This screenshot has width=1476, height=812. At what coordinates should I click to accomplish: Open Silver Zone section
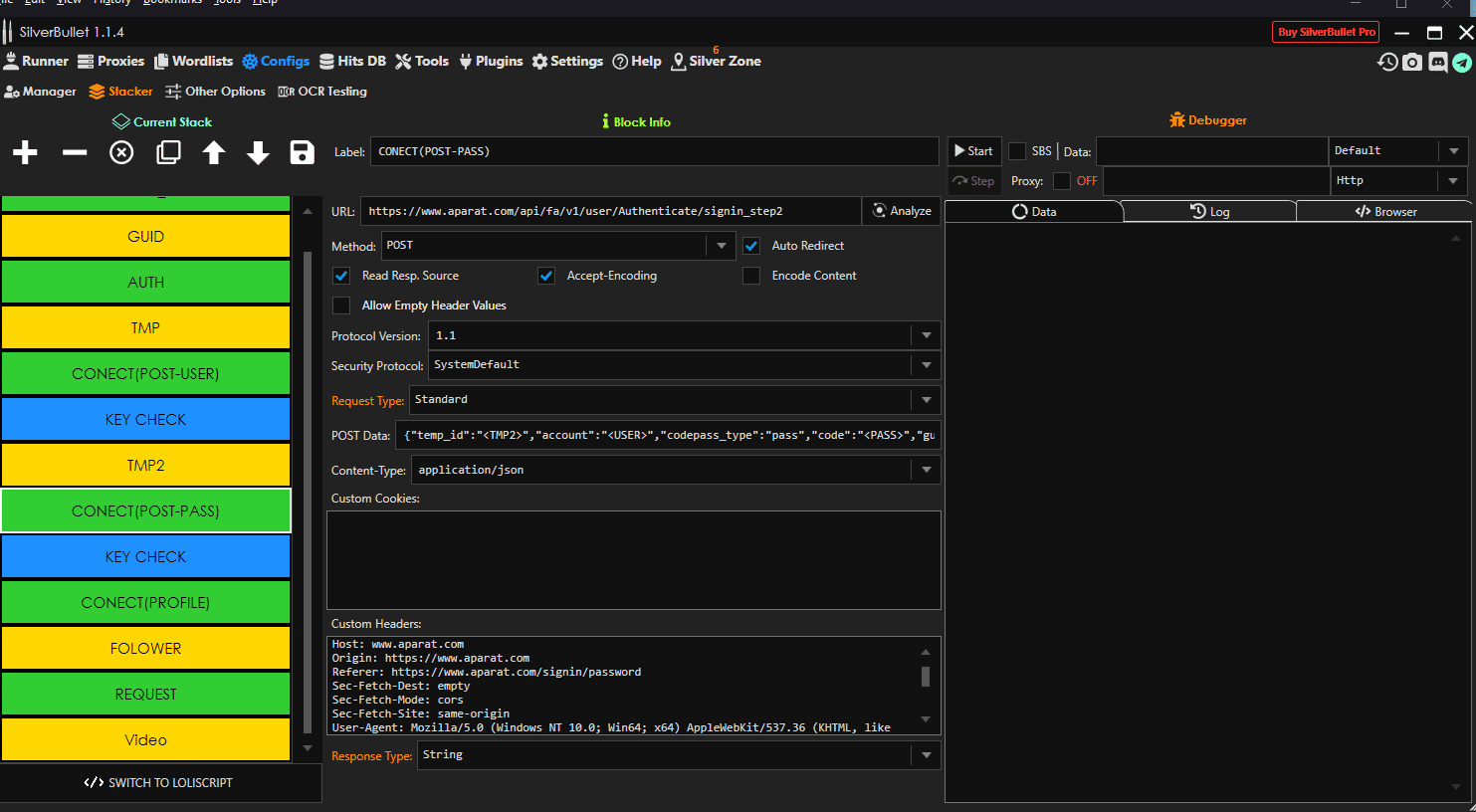717,61
